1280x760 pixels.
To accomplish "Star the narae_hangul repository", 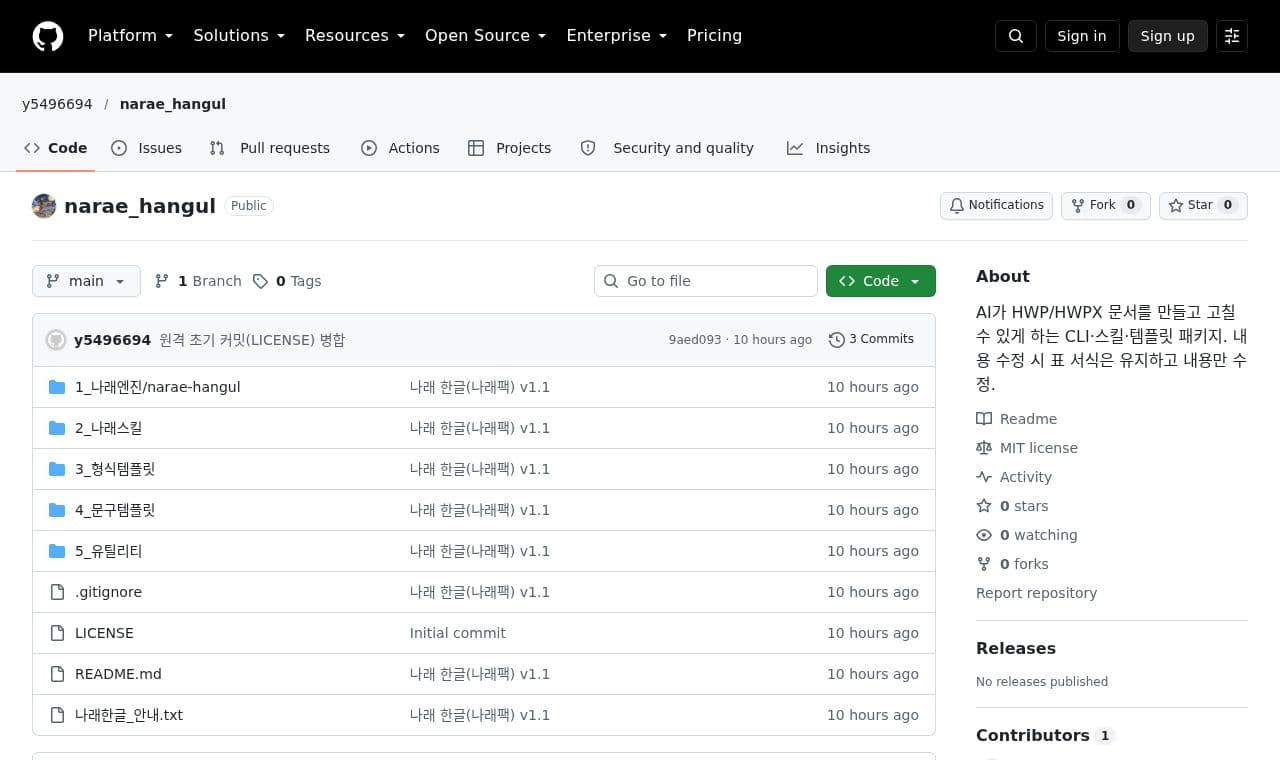I will (1203, 206).
